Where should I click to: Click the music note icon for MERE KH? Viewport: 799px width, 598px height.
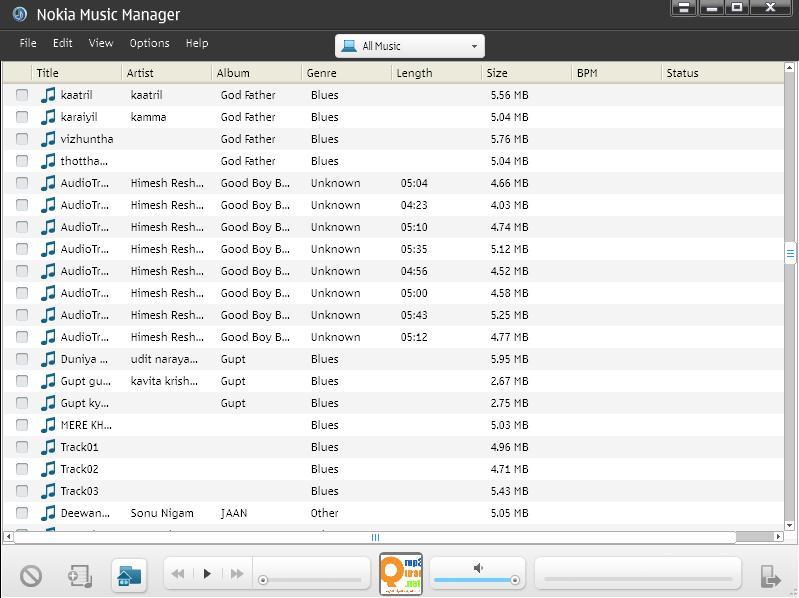48,424
